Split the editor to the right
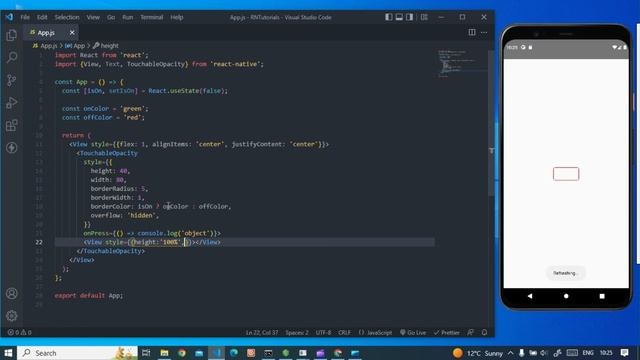The image size is (640, 360). coord(472,32)
